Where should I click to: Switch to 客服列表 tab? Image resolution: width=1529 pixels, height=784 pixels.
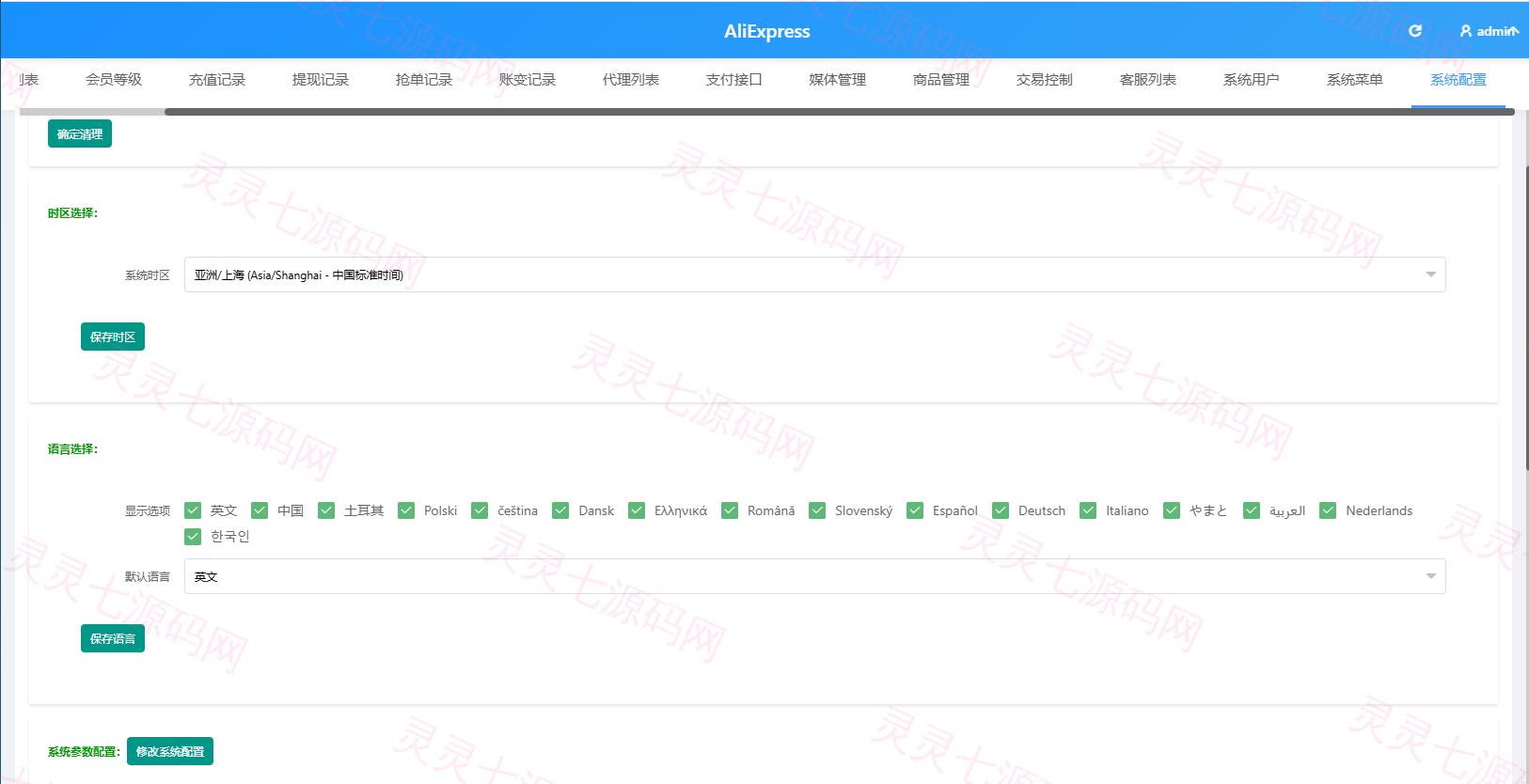click(x=1148, y=80)
